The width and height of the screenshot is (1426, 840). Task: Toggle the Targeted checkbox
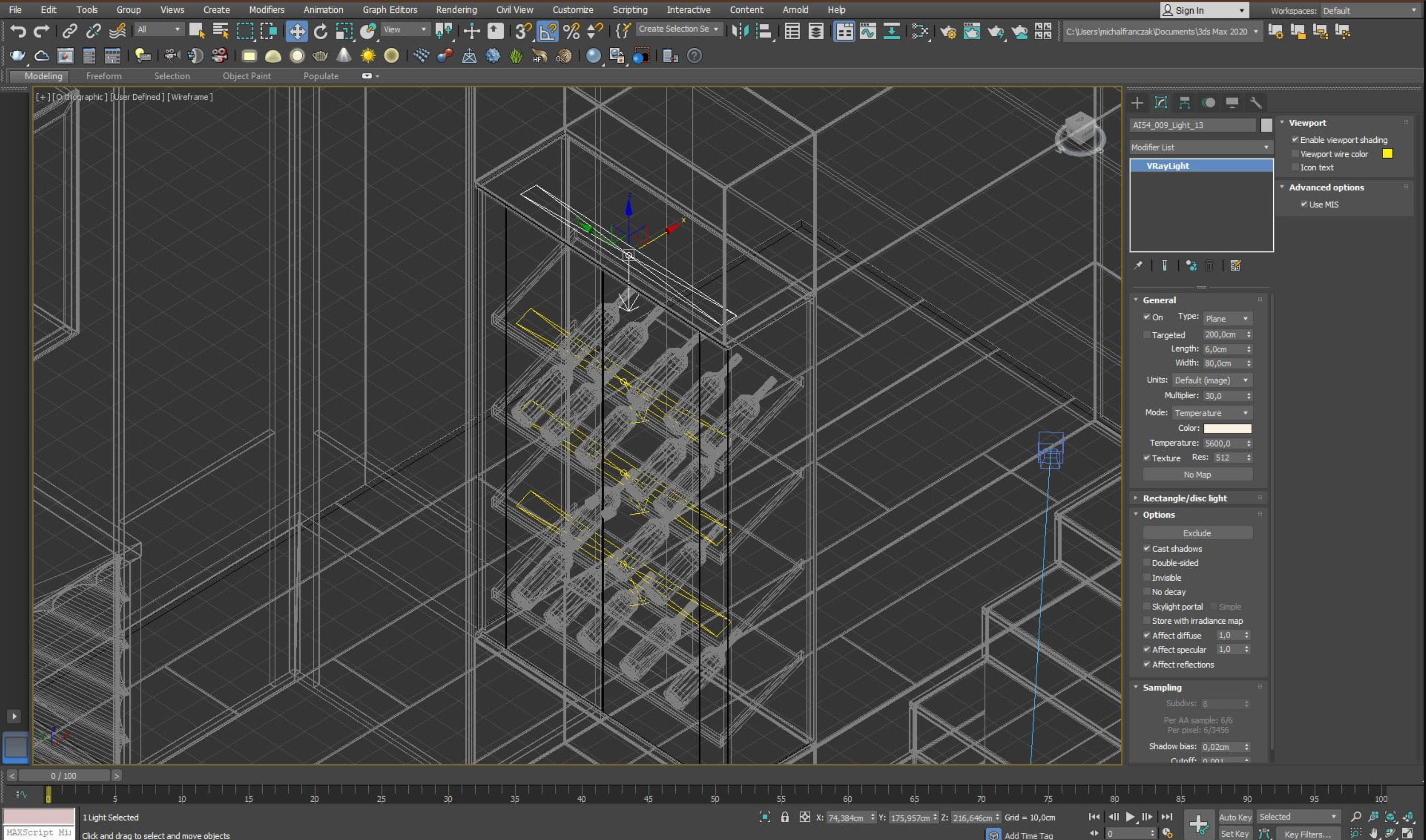coord(1147,335)
